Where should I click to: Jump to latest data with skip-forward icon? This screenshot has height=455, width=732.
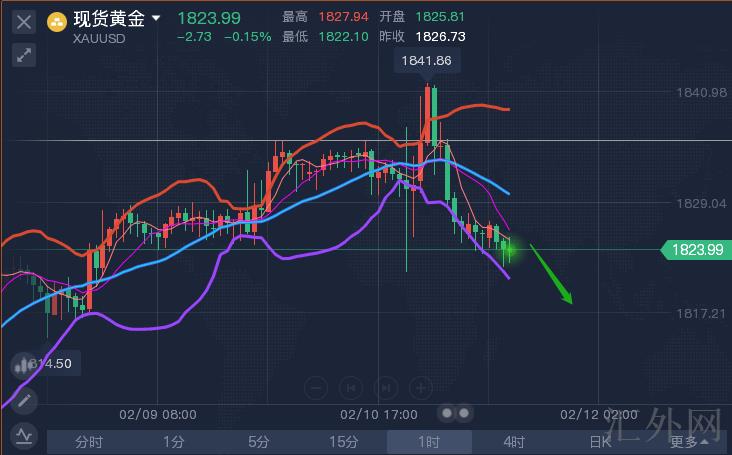click(386, 388)
